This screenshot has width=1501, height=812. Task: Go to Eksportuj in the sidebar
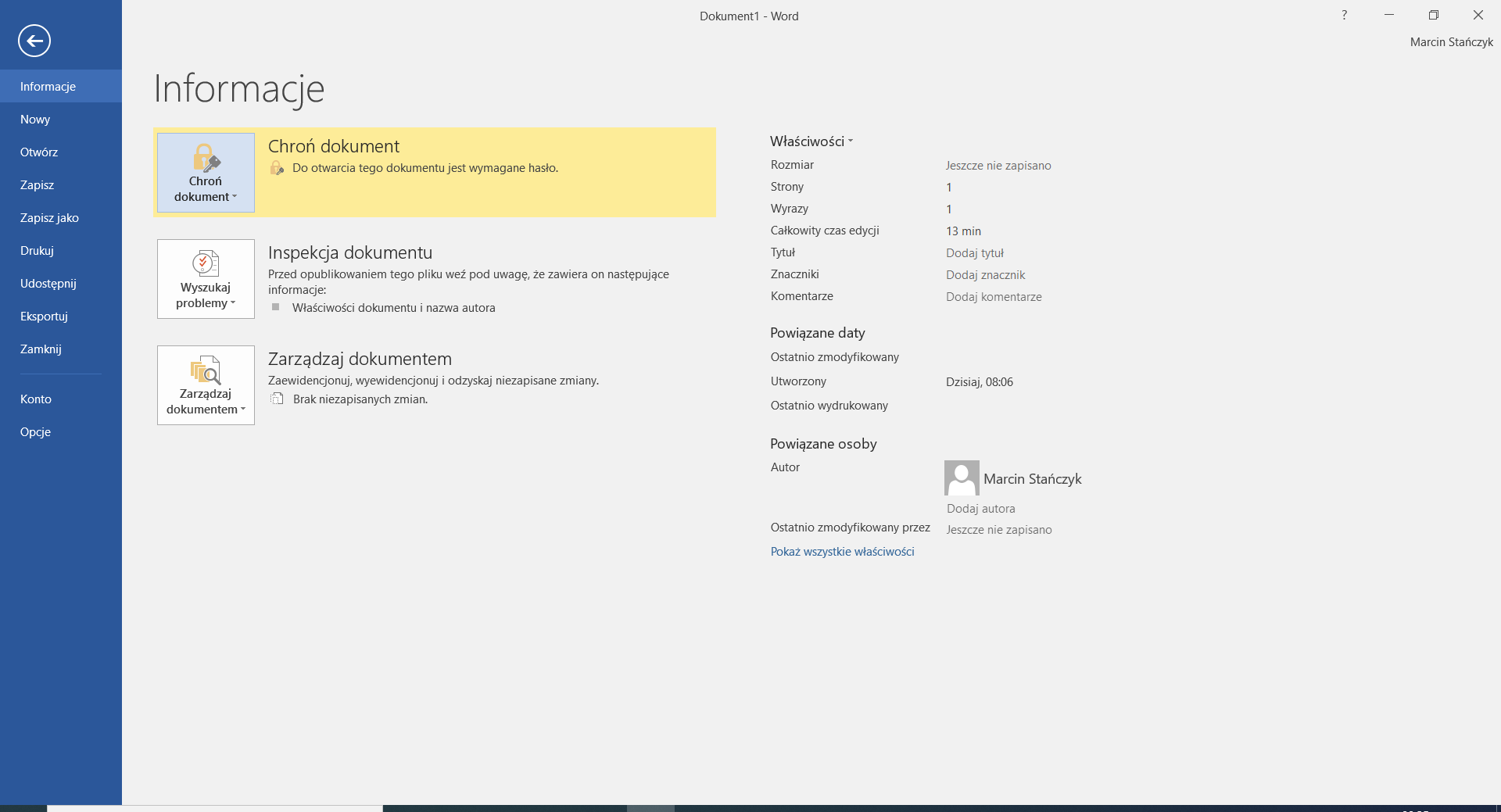click(44, 317)
